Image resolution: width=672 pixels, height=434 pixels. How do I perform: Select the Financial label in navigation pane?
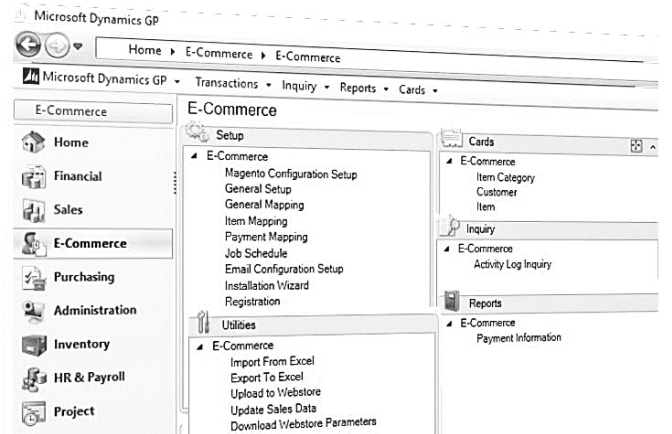(78, 176)
